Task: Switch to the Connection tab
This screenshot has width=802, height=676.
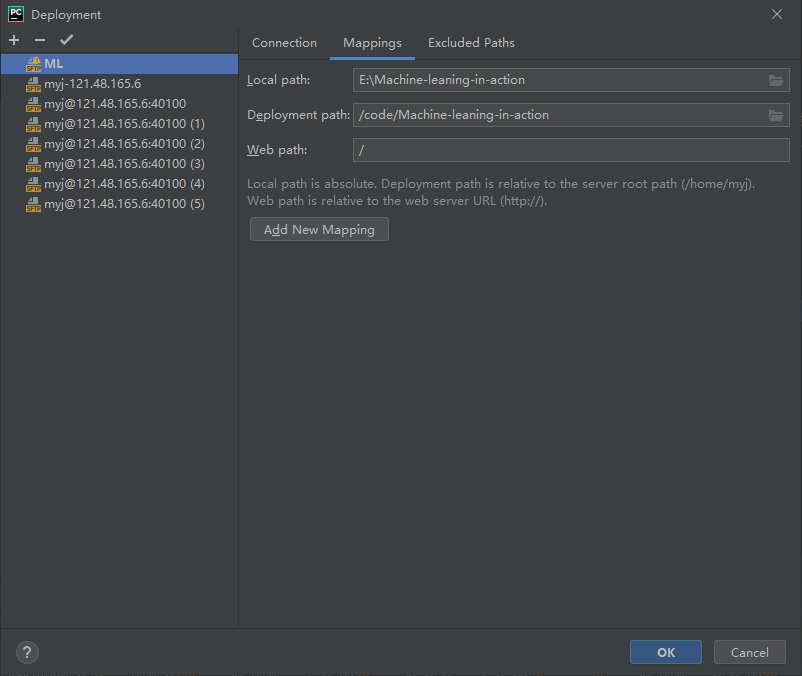Action: click(x=284, y=43)
